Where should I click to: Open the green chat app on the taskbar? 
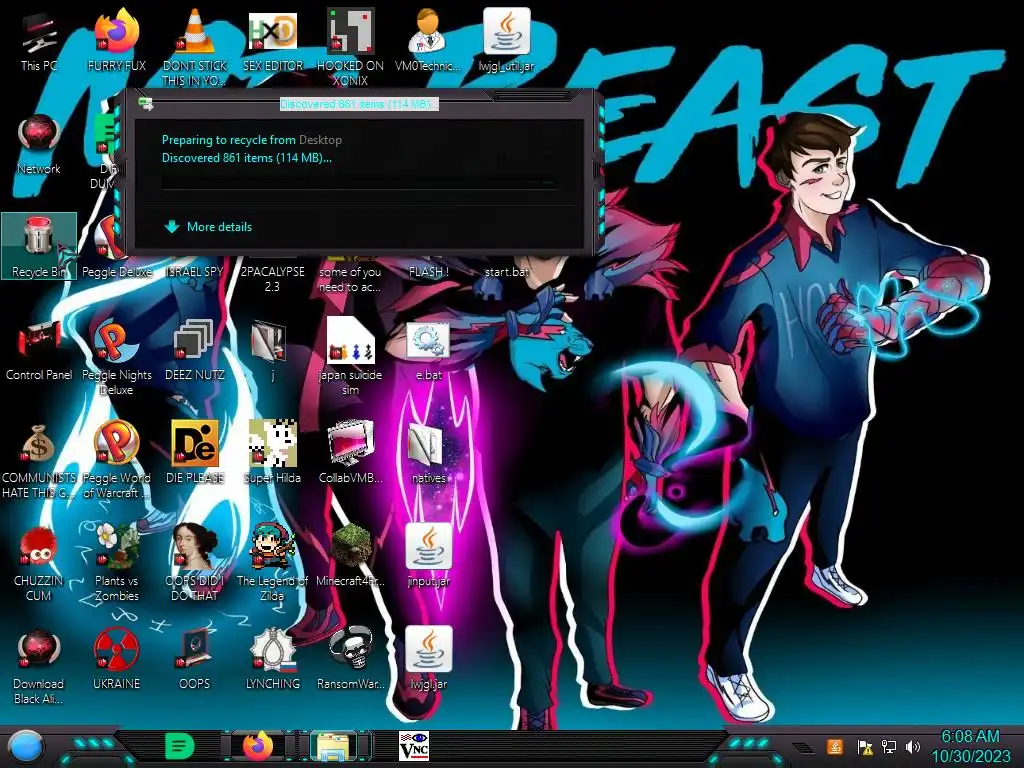(180, 746)
